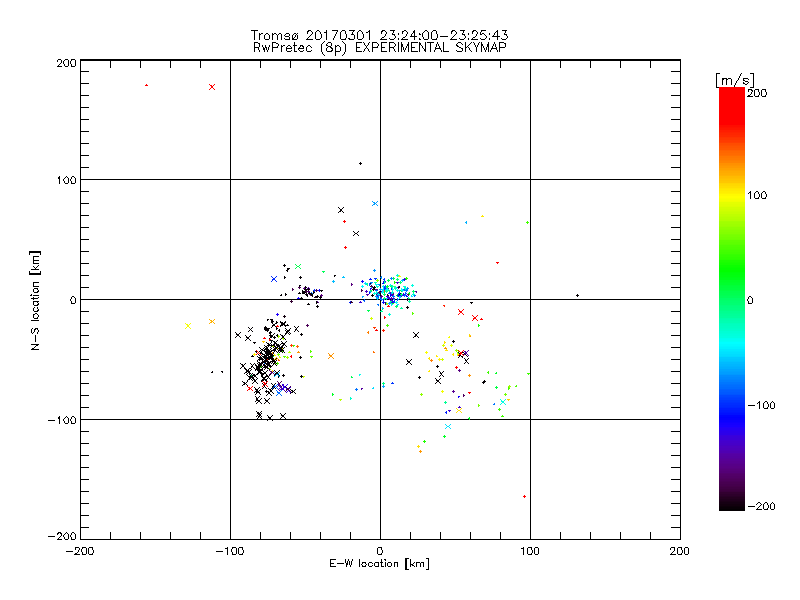Click the red X marker in top-left quadrant
This screenshot has width=800, height=600.
(x=212, y=87)
